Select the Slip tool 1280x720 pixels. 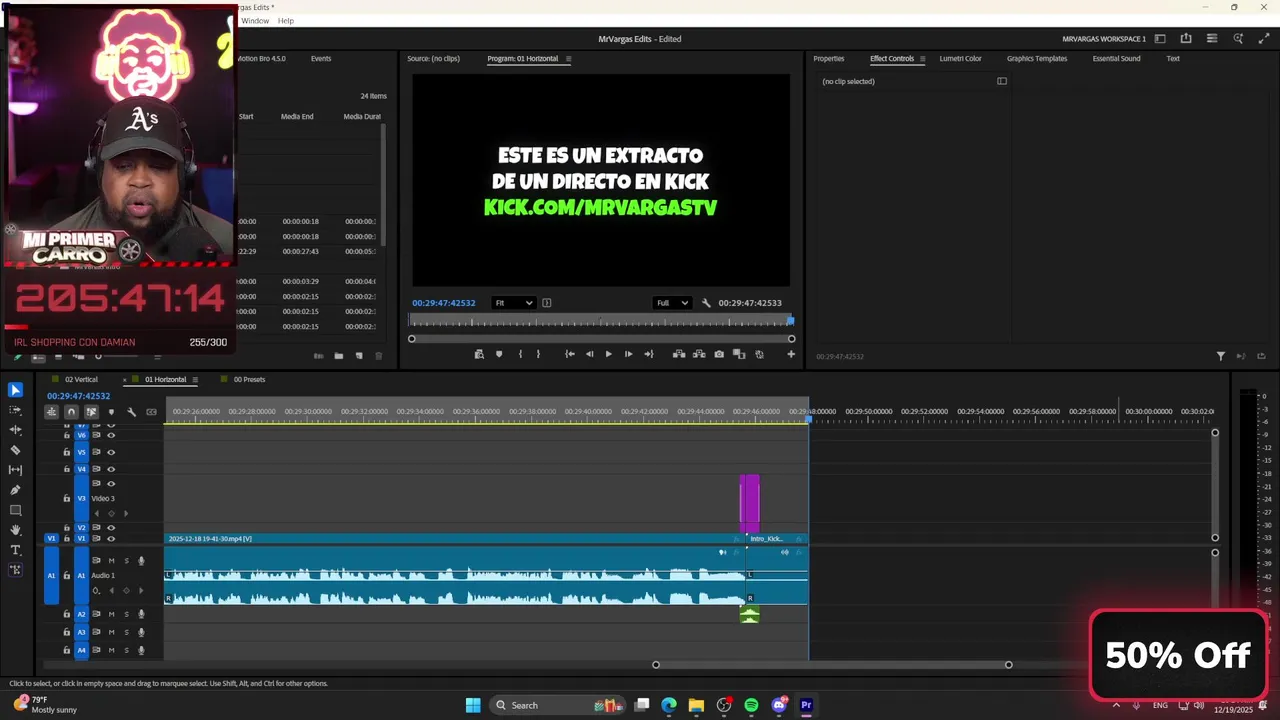pos(15,470)
